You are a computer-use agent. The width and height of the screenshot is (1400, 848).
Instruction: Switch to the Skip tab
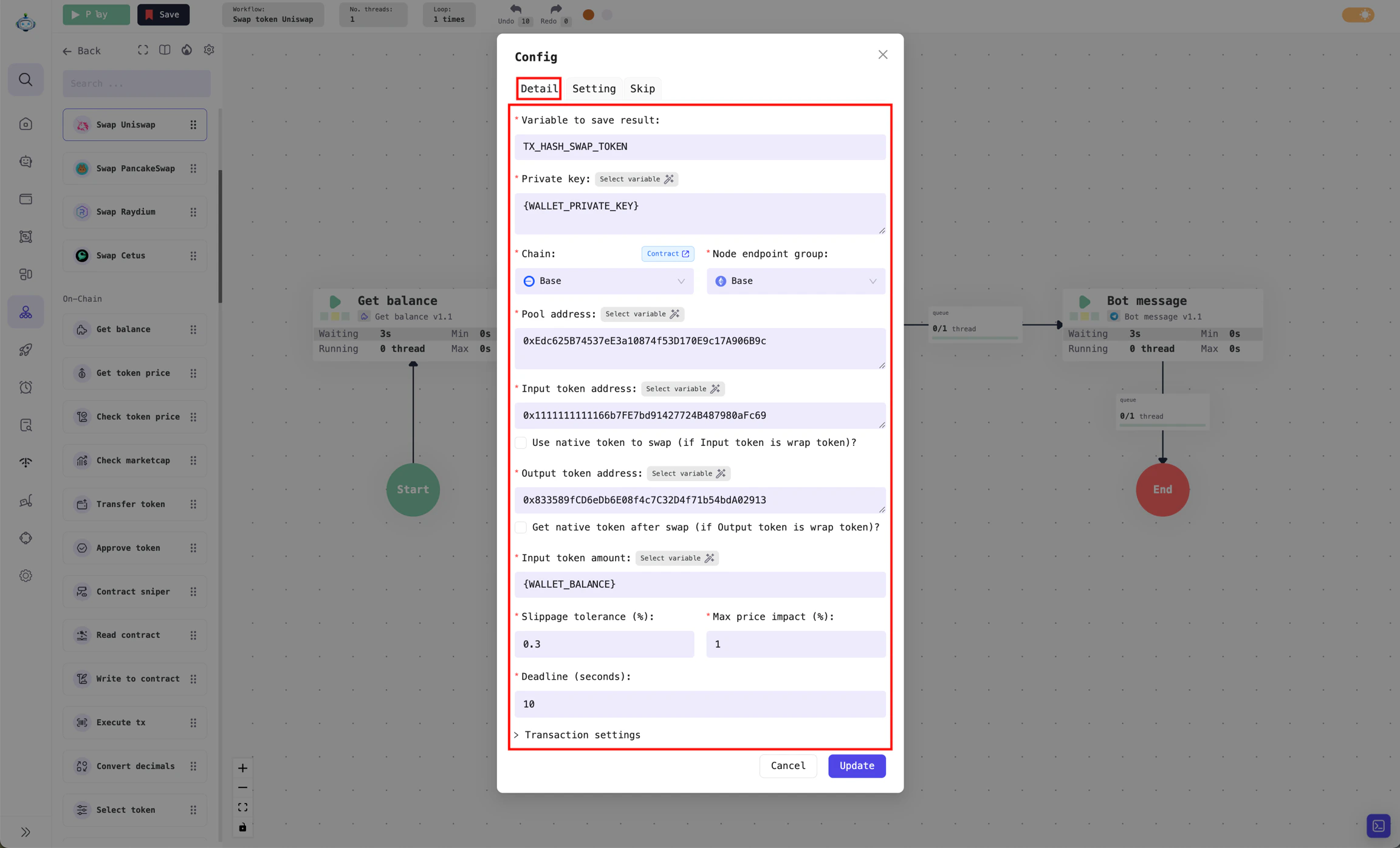click(x=642, y=89)
